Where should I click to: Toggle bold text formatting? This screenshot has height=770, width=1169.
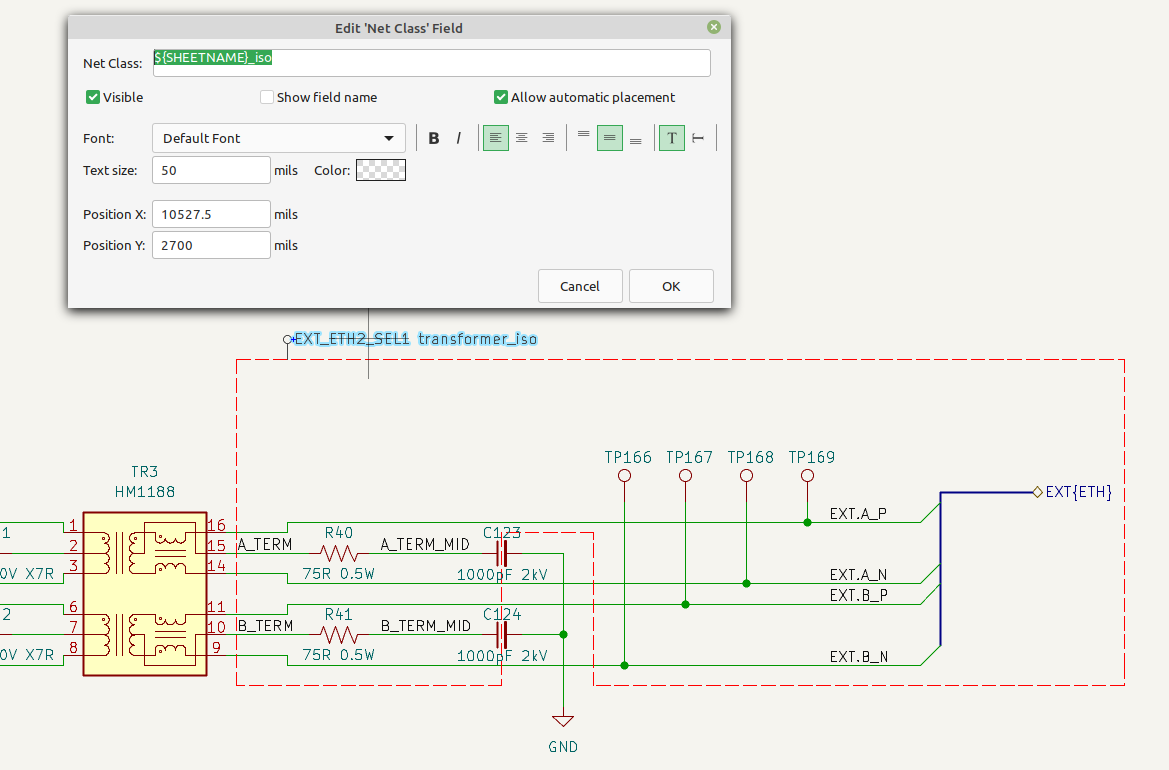434,138
